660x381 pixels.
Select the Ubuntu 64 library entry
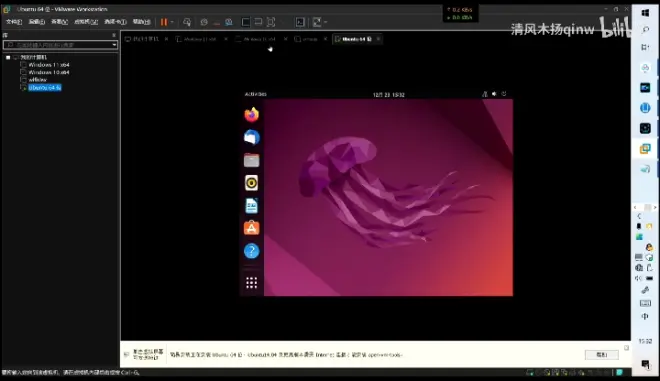(x=45, y=88)
